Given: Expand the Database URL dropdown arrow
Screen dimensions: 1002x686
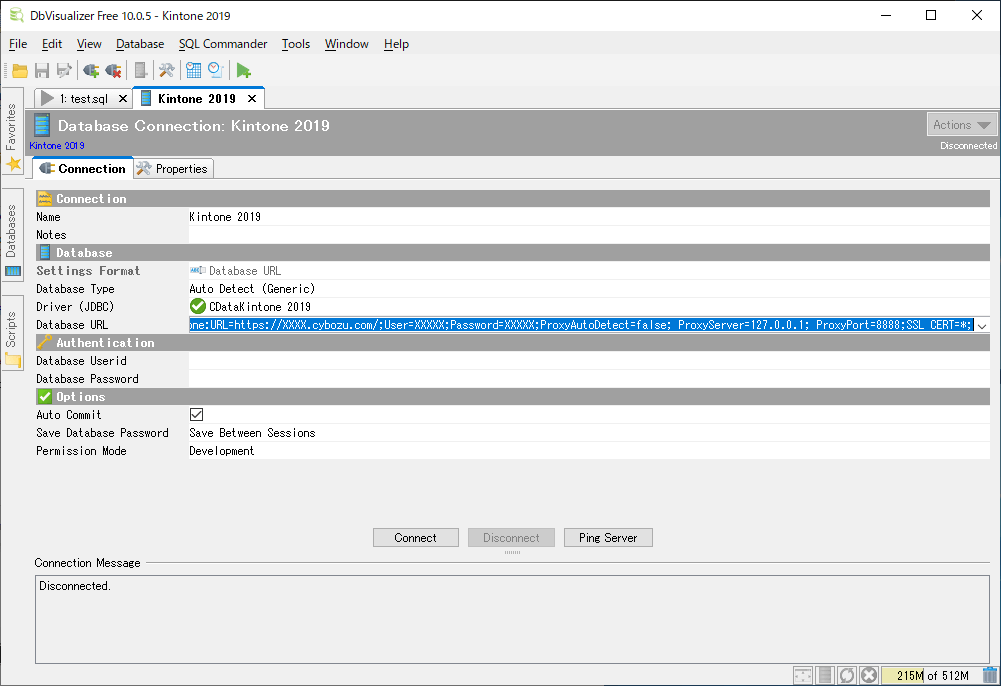Looking at the screenshot, I should pos(982,325).
